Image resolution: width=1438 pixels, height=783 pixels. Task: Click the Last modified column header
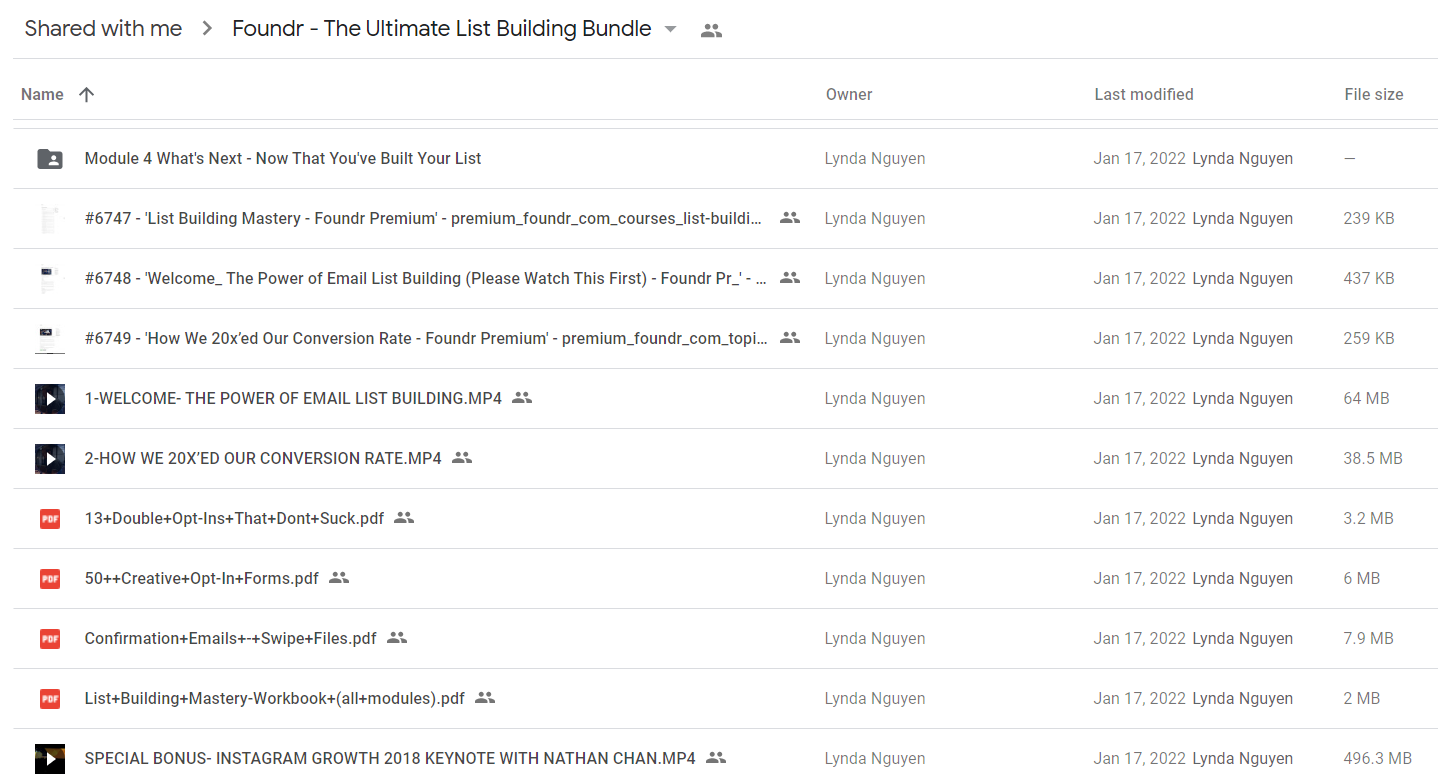pyautogui.click(x=1144, y=94)
